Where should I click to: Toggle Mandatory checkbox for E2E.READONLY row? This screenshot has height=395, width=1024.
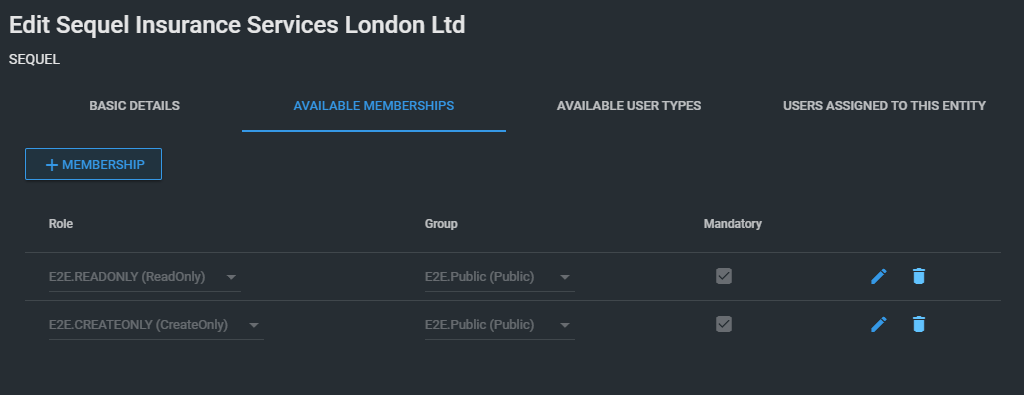(724, 276)
